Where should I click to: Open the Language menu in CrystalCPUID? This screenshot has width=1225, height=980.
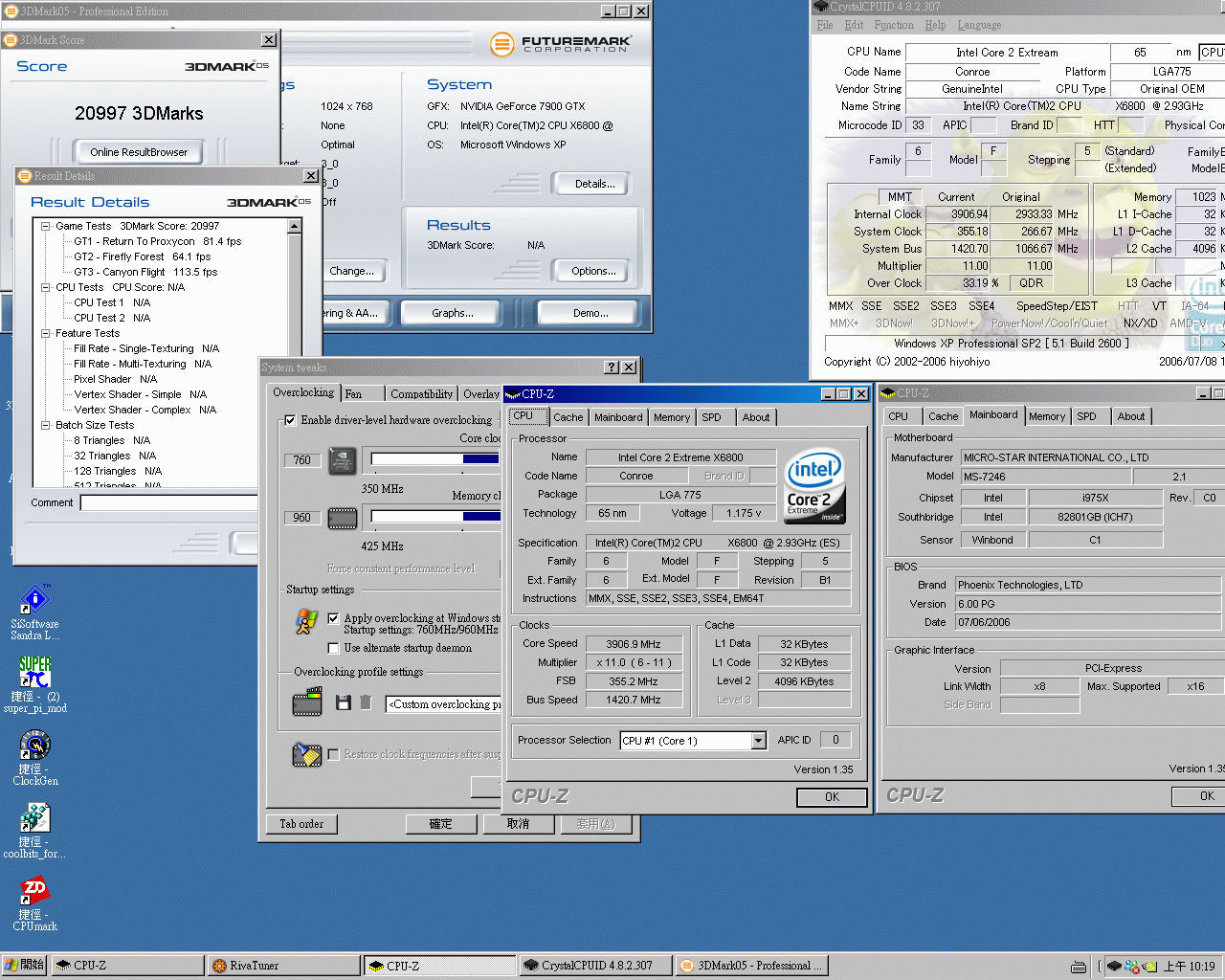coord(979,25)
